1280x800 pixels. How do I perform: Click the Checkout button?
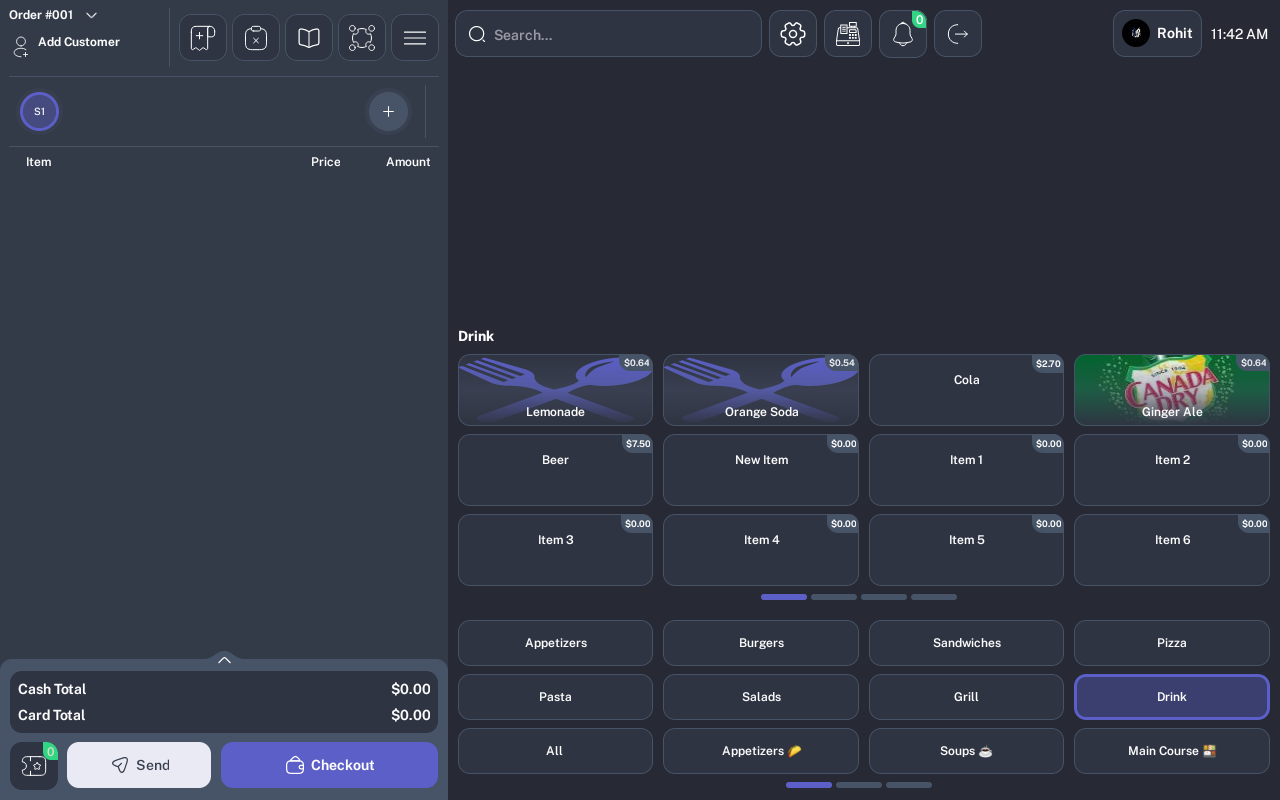(329, 765)
